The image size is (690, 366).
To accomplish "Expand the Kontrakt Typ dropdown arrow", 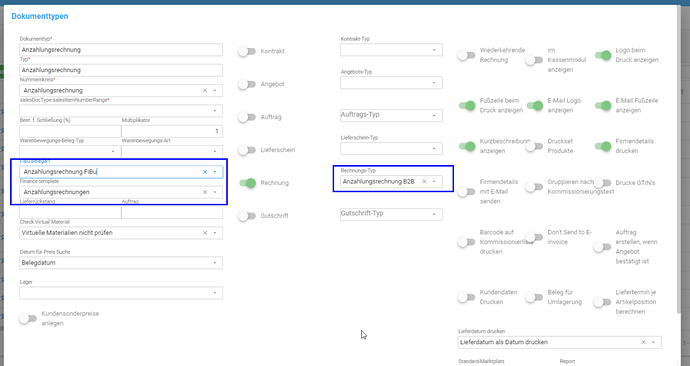I will click(434, 50).
